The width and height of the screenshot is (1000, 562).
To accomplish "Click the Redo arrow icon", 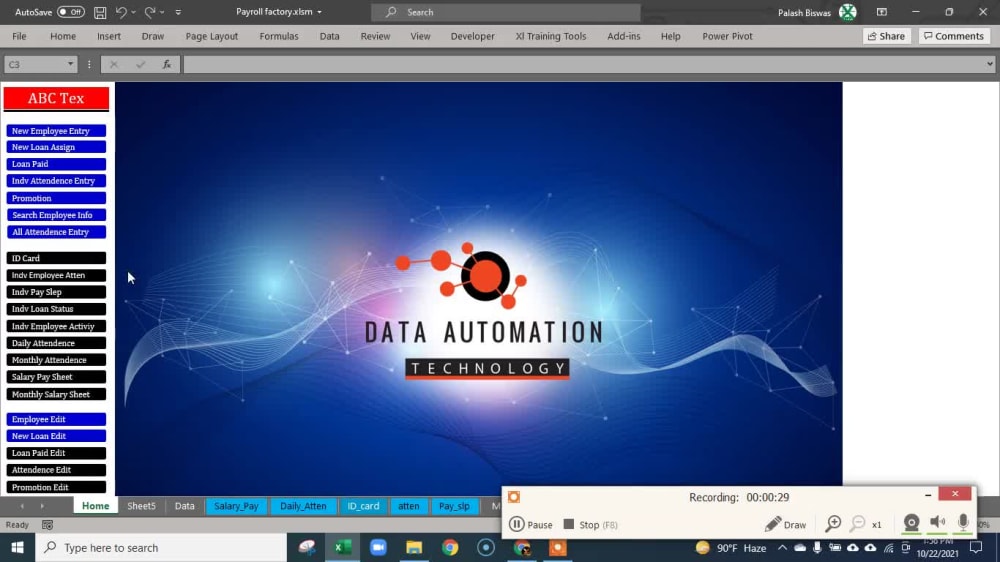I will point(150,12).
